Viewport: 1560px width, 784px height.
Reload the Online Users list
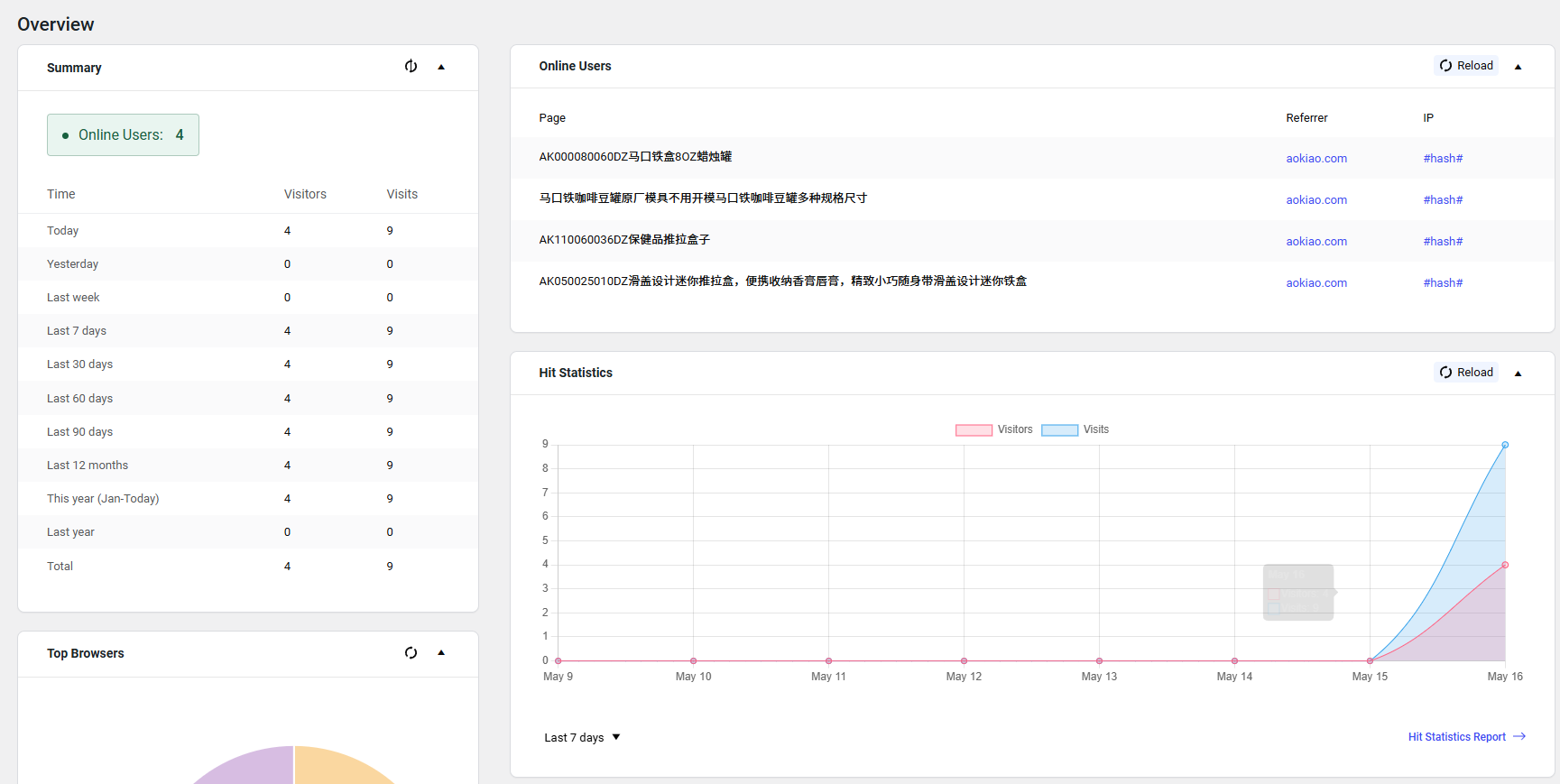point(1466,66)
